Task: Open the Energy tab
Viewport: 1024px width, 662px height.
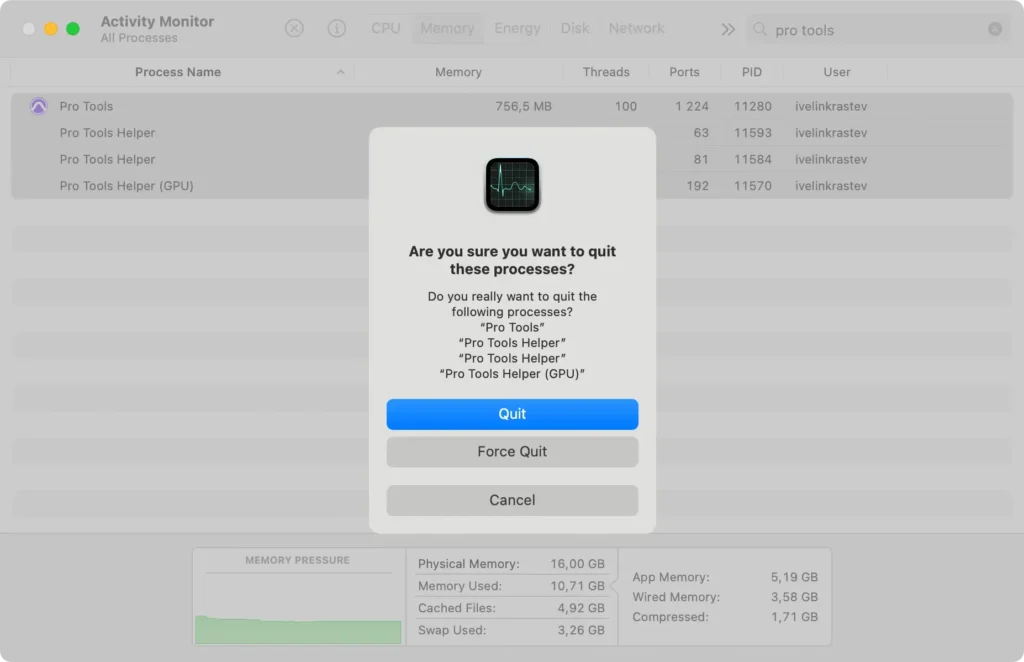Action: click(x=517, y=29)
